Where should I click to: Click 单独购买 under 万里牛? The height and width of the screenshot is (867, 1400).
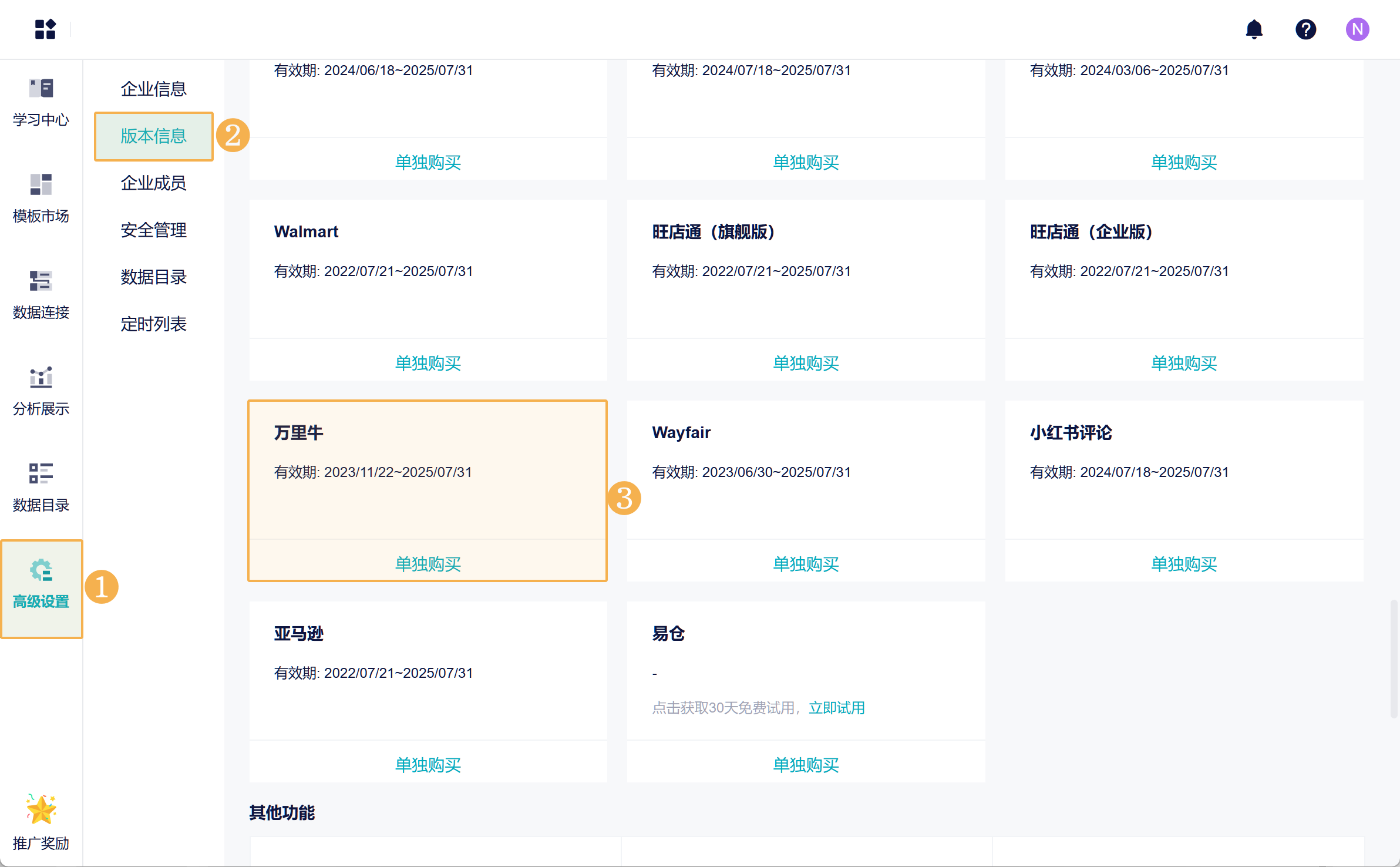[428, 564]
